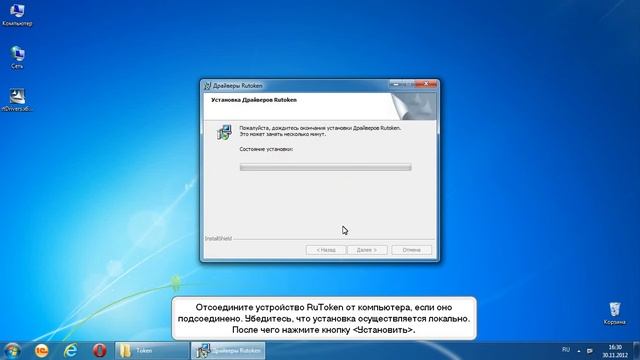The image size is (640, 360).
Task: Click the Далее > button
Action: 367,250
